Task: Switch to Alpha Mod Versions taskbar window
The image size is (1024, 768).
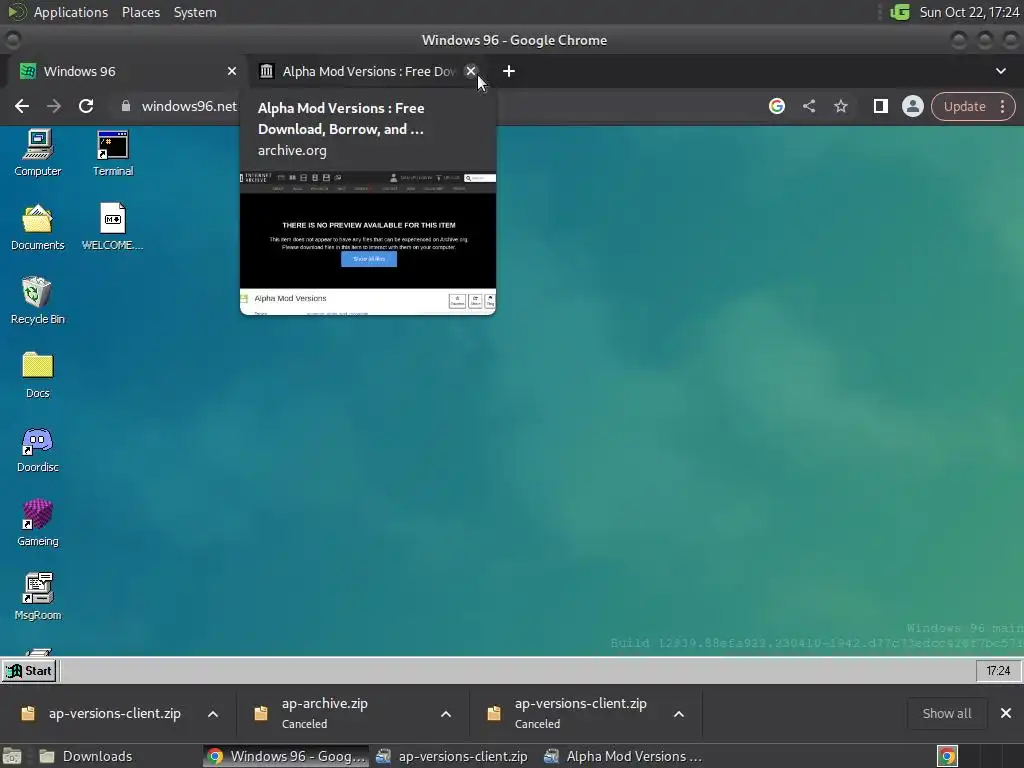Action: click(624, 756)
